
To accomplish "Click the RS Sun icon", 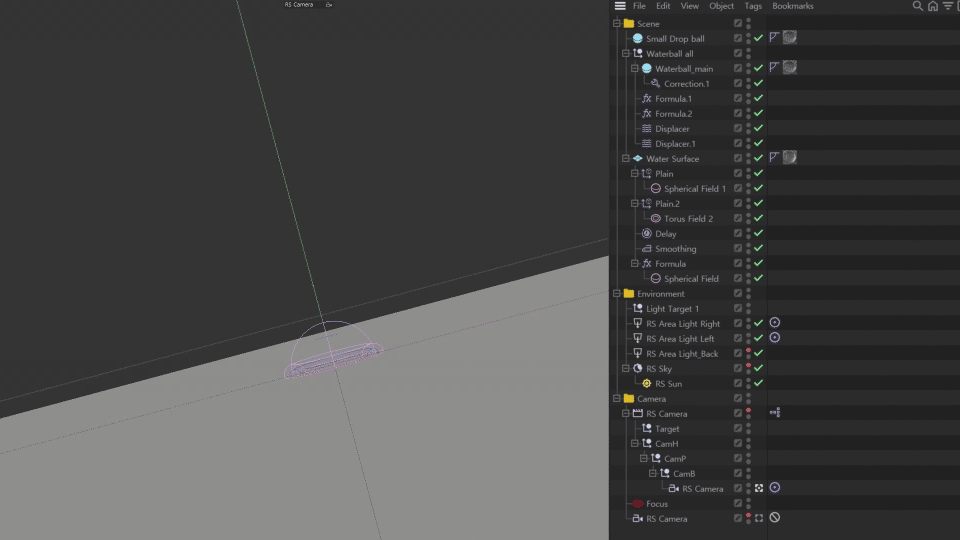I will tap(647, 383).
